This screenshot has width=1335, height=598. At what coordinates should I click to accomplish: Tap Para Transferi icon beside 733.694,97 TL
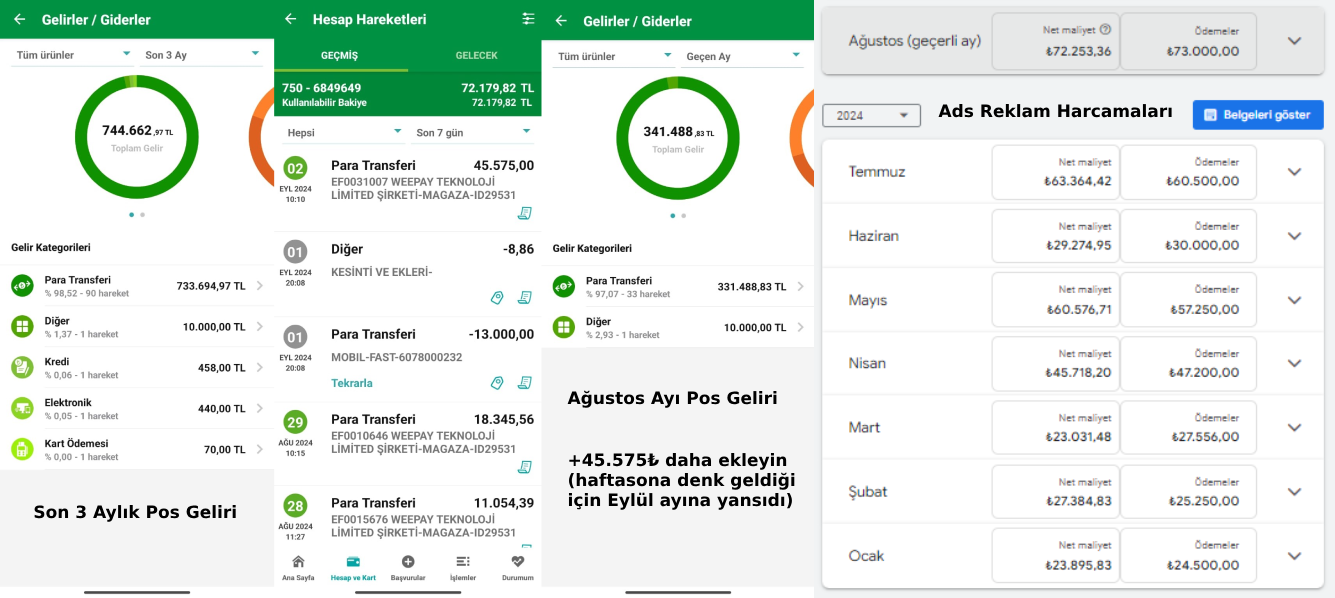tap(22, 286)
